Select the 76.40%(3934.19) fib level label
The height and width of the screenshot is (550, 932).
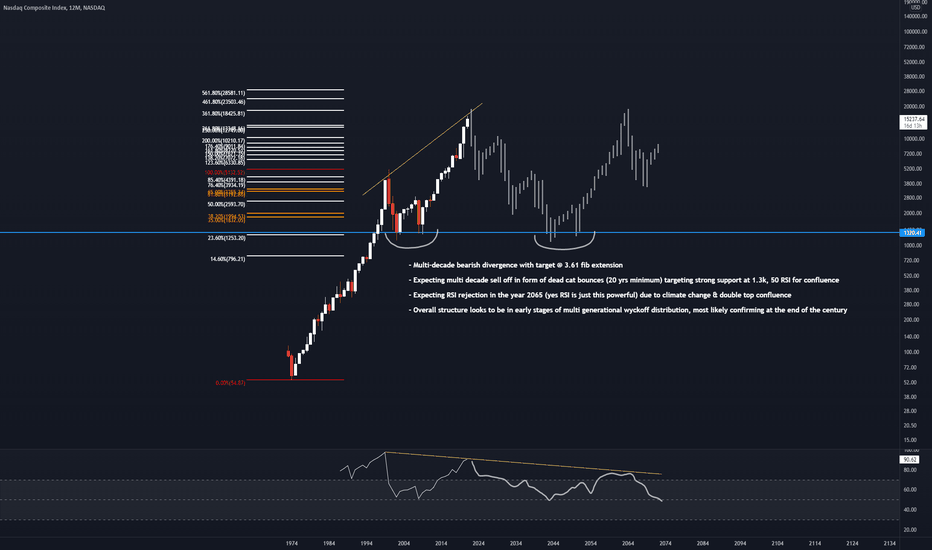tap(226, 186)
